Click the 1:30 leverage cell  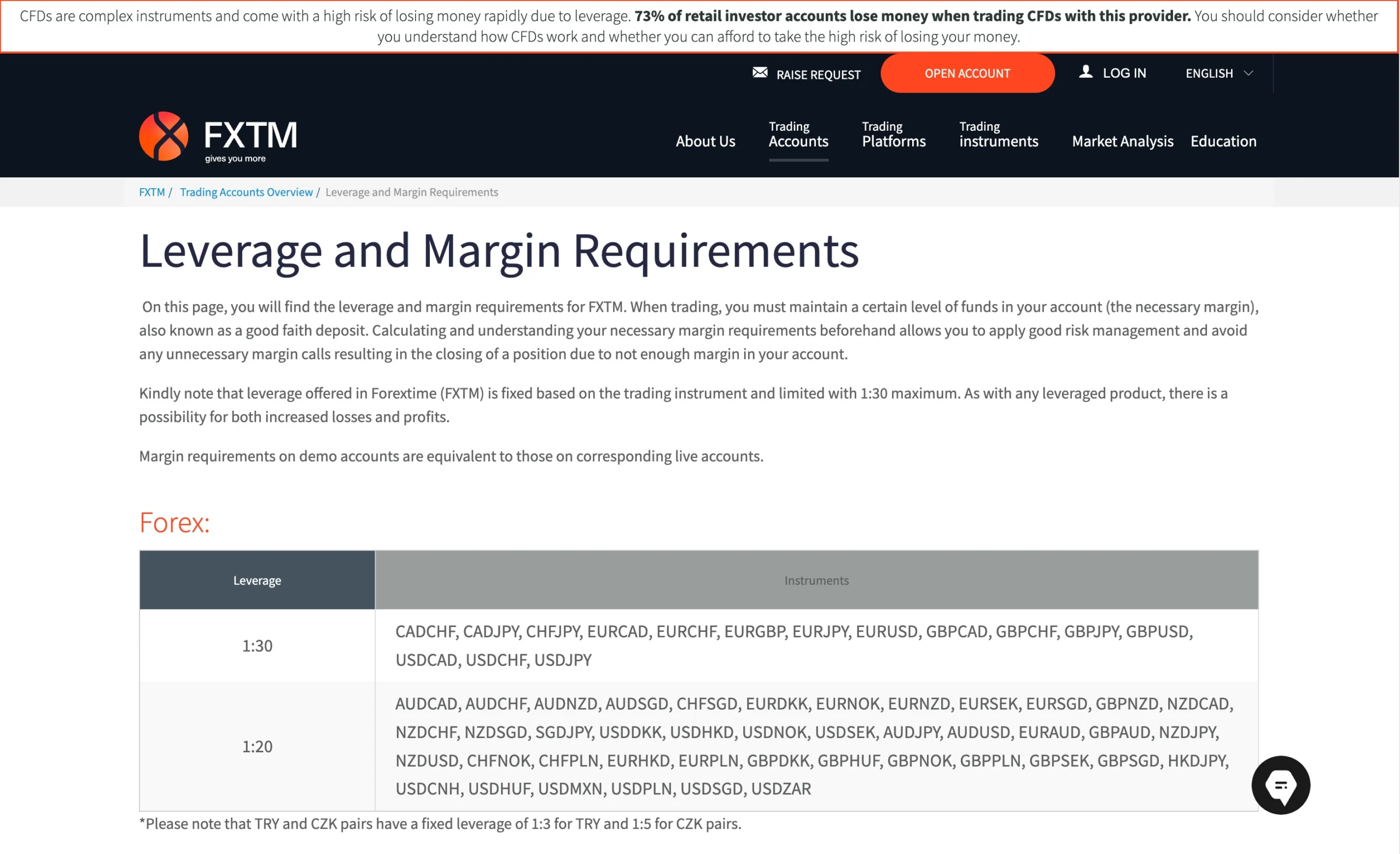pyautogui.click(x=257, y=646)
